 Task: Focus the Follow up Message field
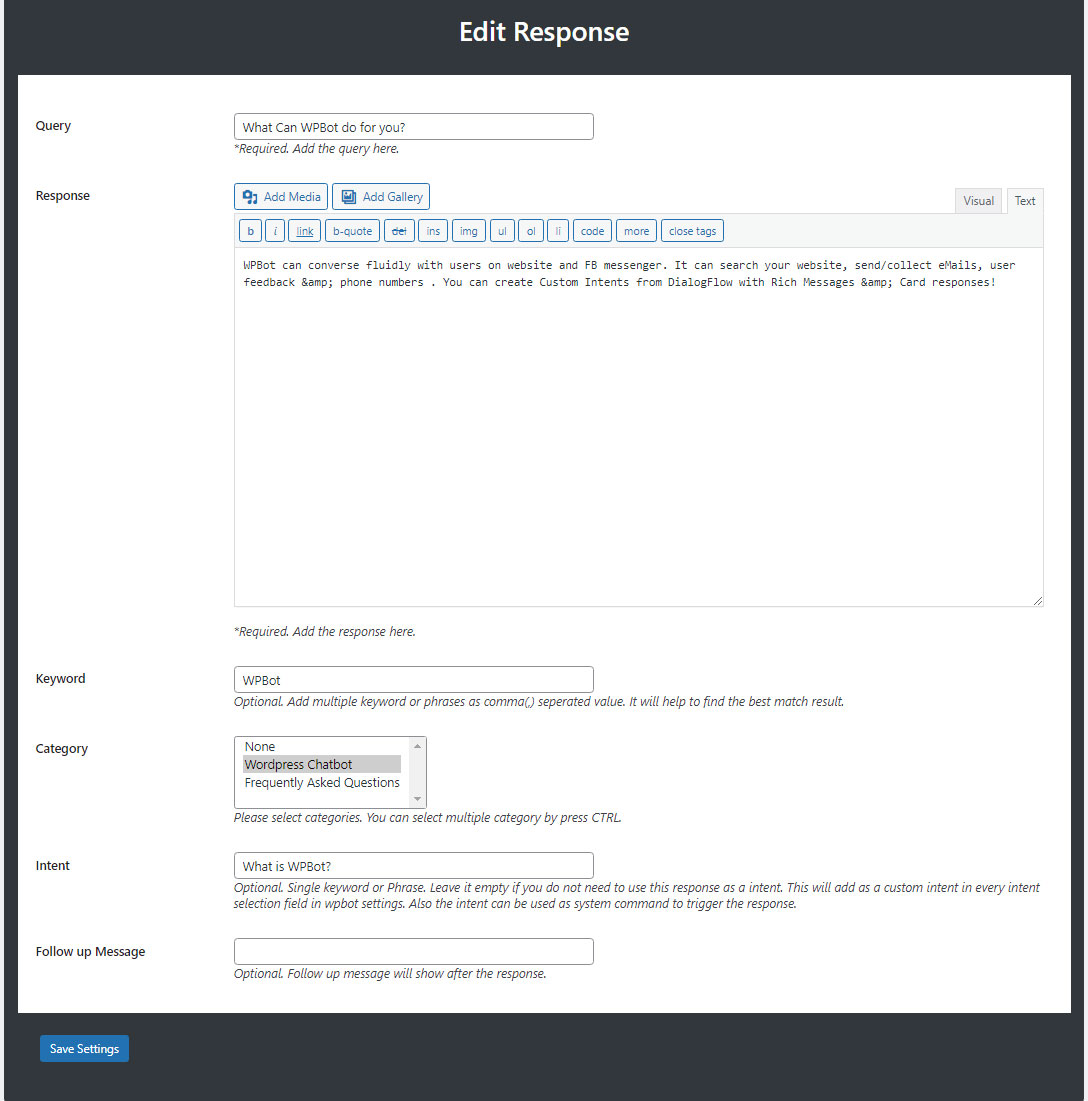(x=414, y=951)
